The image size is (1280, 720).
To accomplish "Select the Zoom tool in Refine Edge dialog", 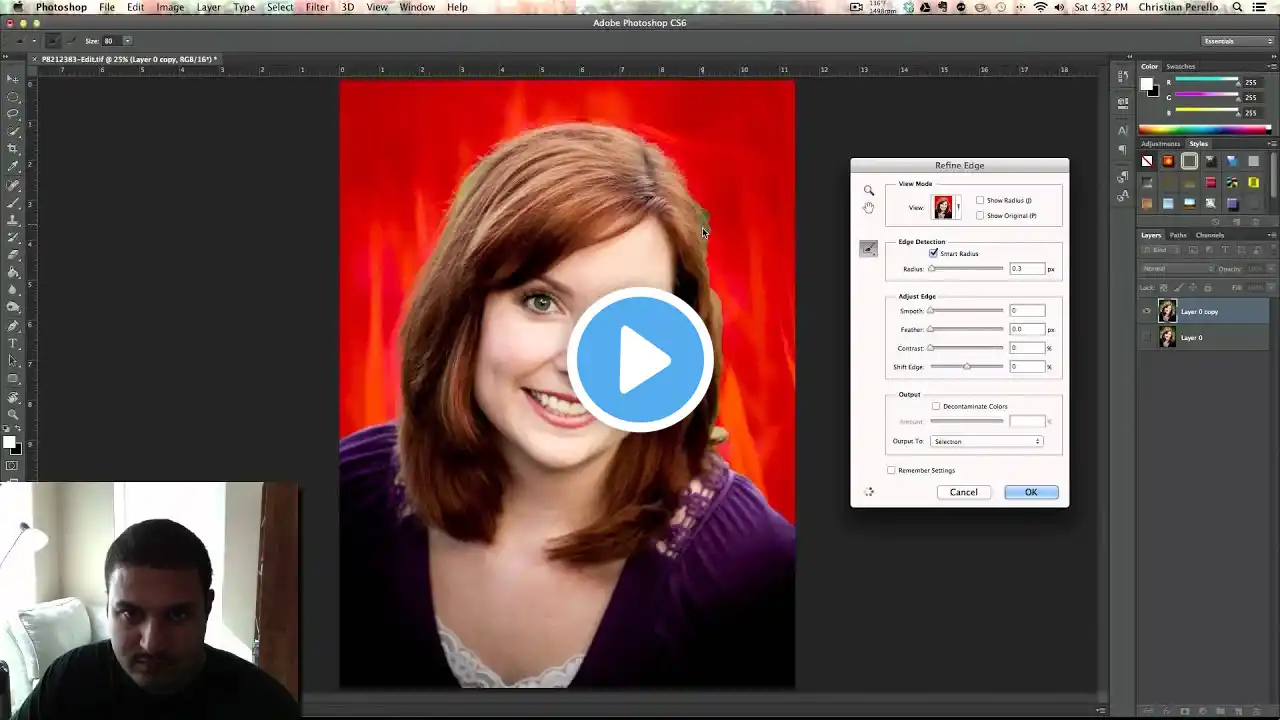I will [869, 190].
